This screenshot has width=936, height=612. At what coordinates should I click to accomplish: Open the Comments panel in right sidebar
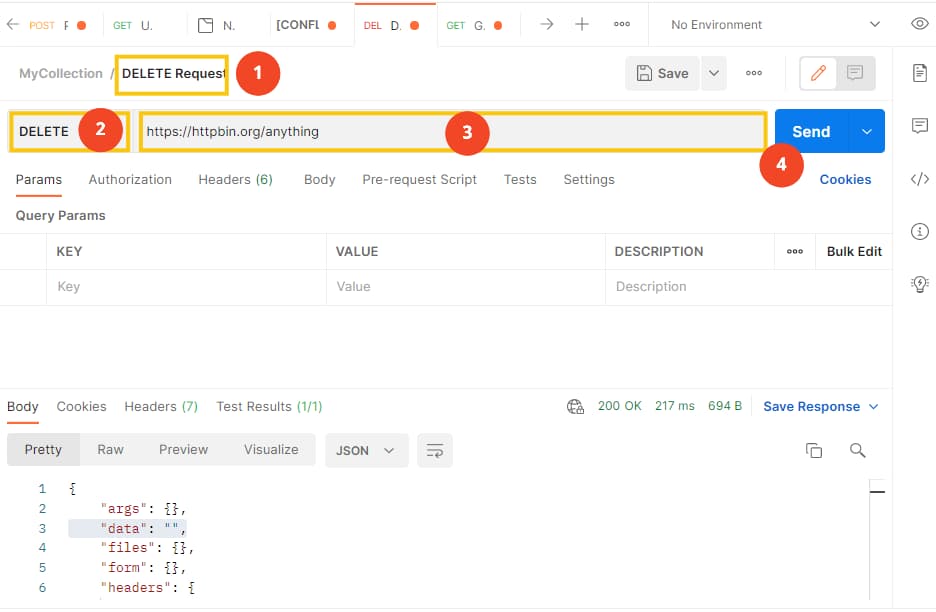coord(919,125)
